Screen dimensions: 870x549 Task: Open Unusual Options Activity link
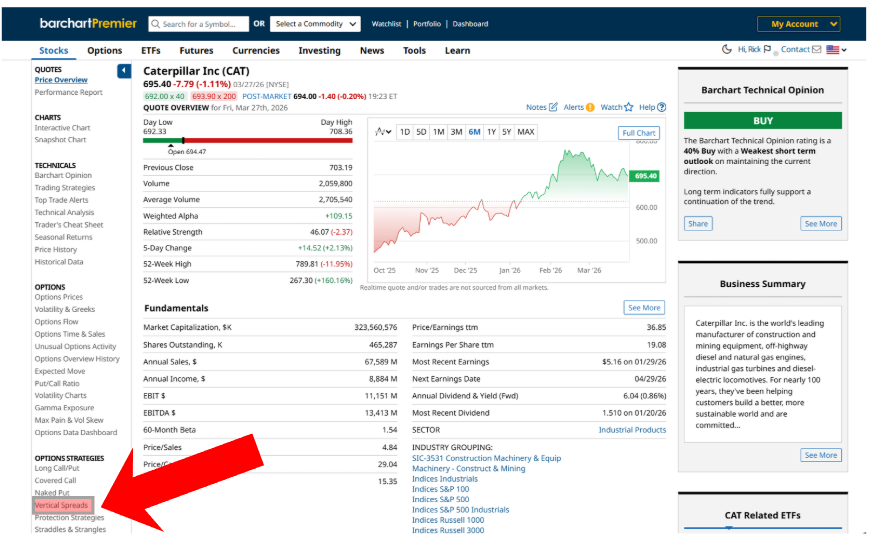click(x=75, y=346)
